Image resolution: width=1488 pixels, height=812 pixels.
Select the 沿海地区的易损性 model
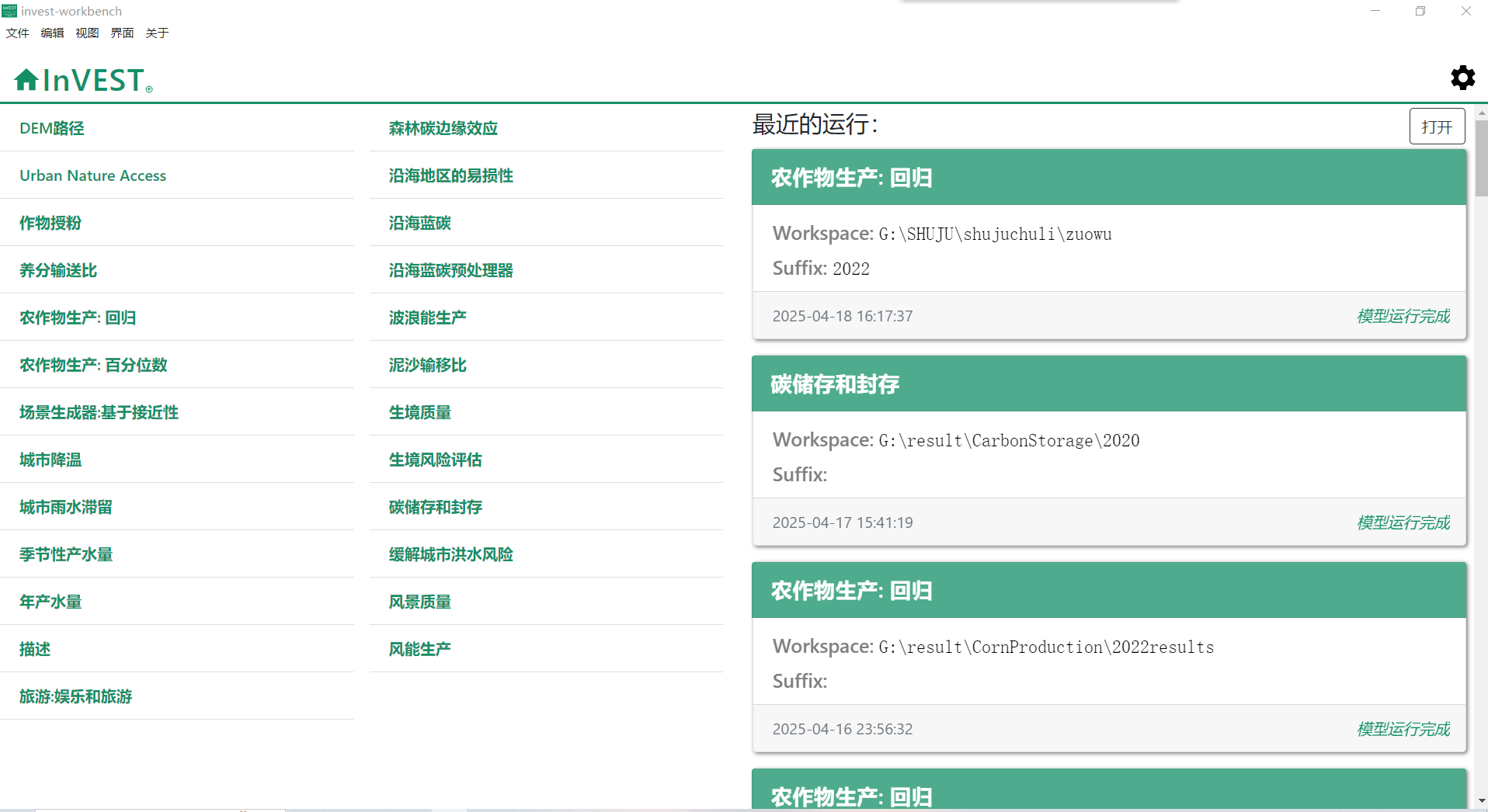coord(546,175)
